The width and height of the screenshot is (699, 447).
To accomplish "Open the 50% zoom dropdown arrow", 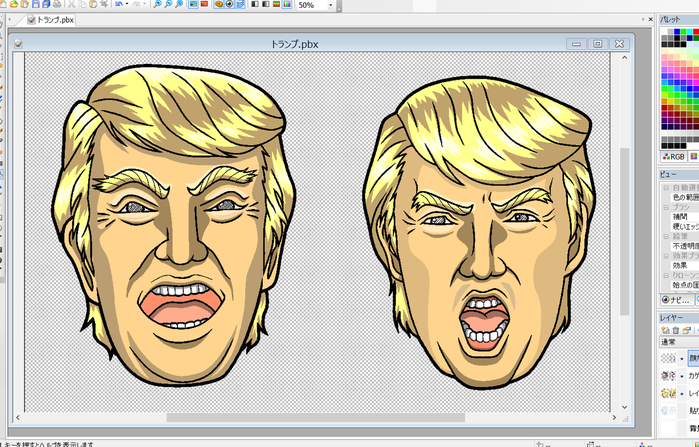I will [330, 5].
